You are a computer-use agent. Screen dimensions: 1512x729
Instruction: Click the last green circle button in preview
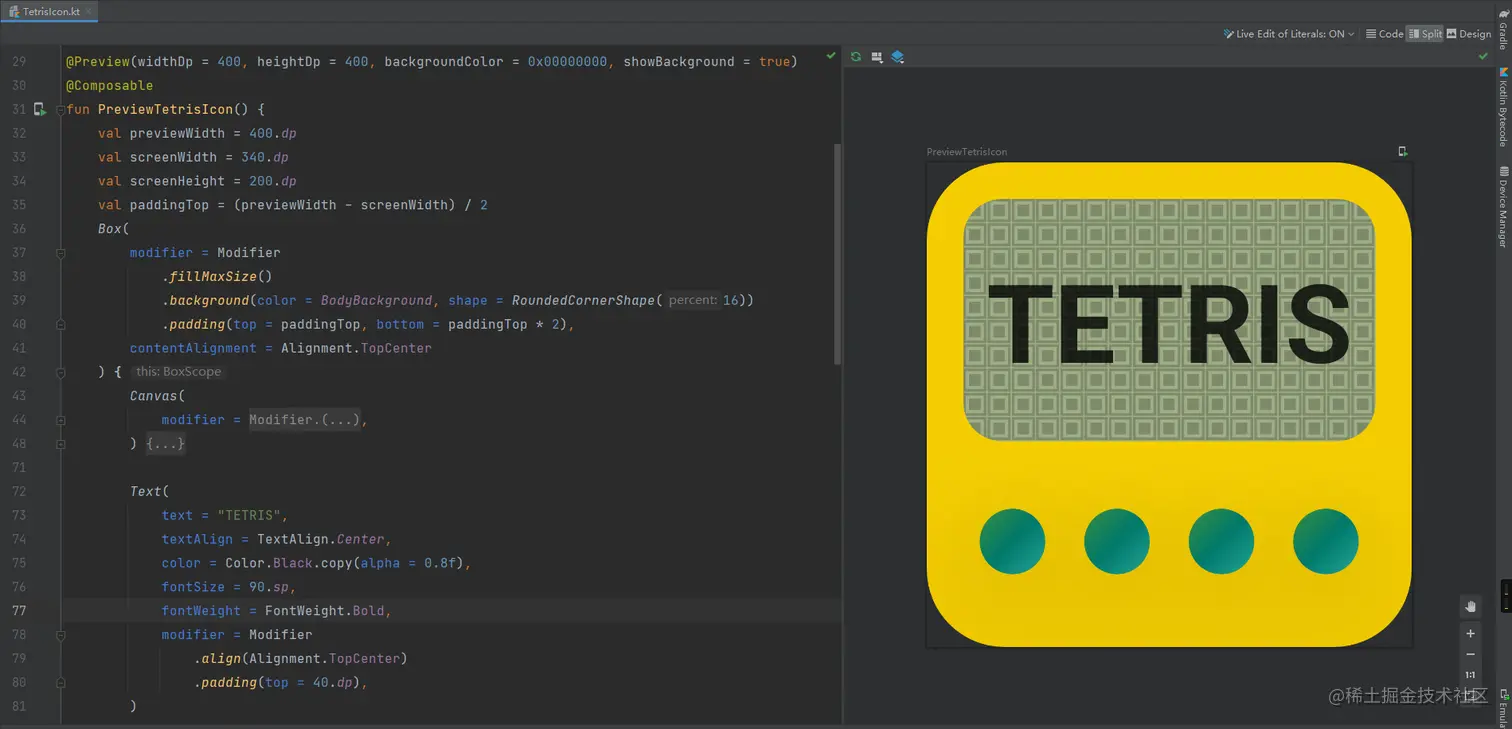click(x=1326, y=541)
